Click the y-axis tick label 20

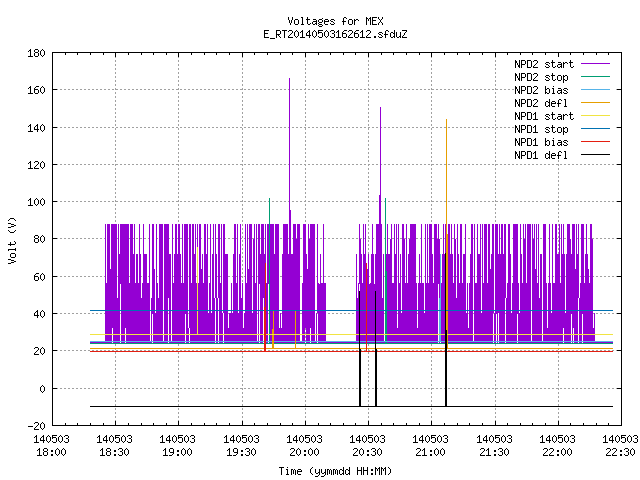(39, 351)
